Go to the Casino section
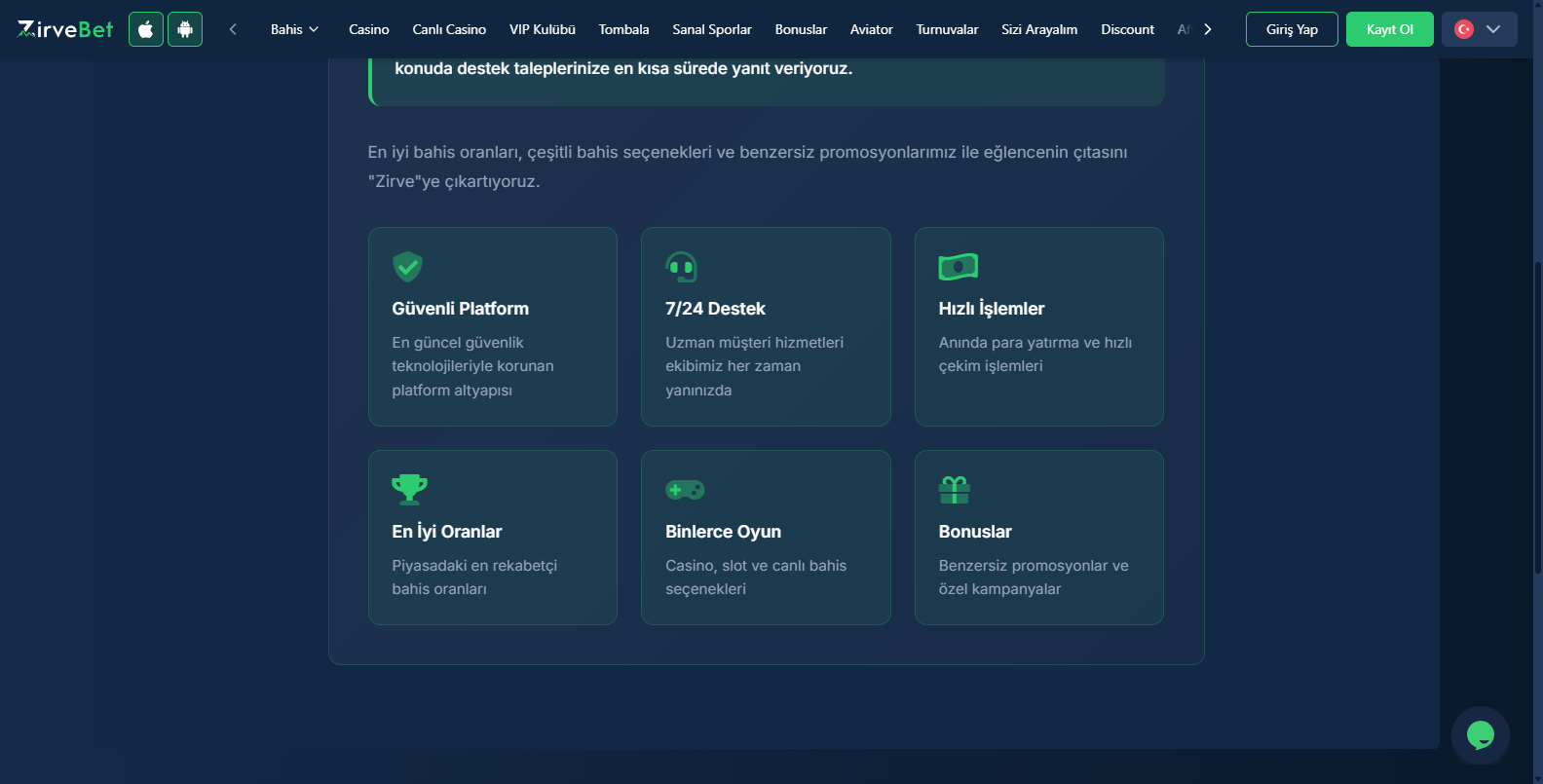This screenshot has width=1543, height=784. pos(369,29)
